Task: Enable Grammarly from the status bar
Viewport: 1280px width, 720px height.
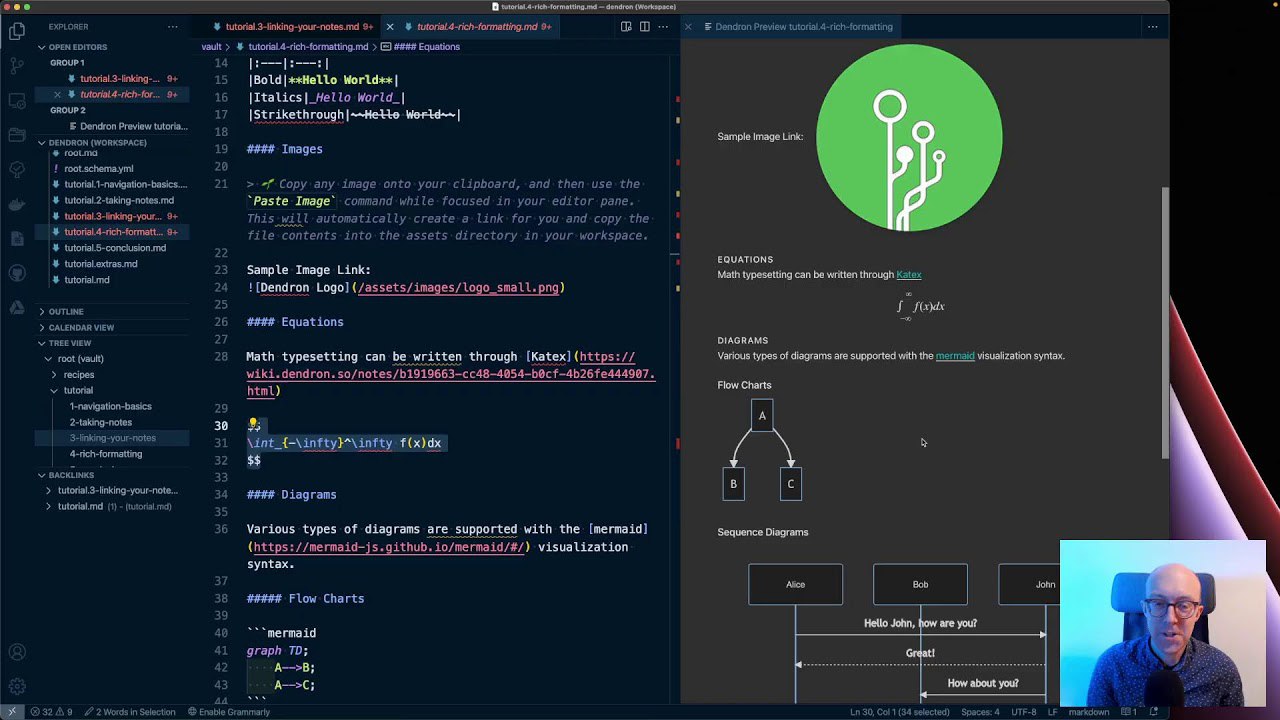Action: point(229,712)
